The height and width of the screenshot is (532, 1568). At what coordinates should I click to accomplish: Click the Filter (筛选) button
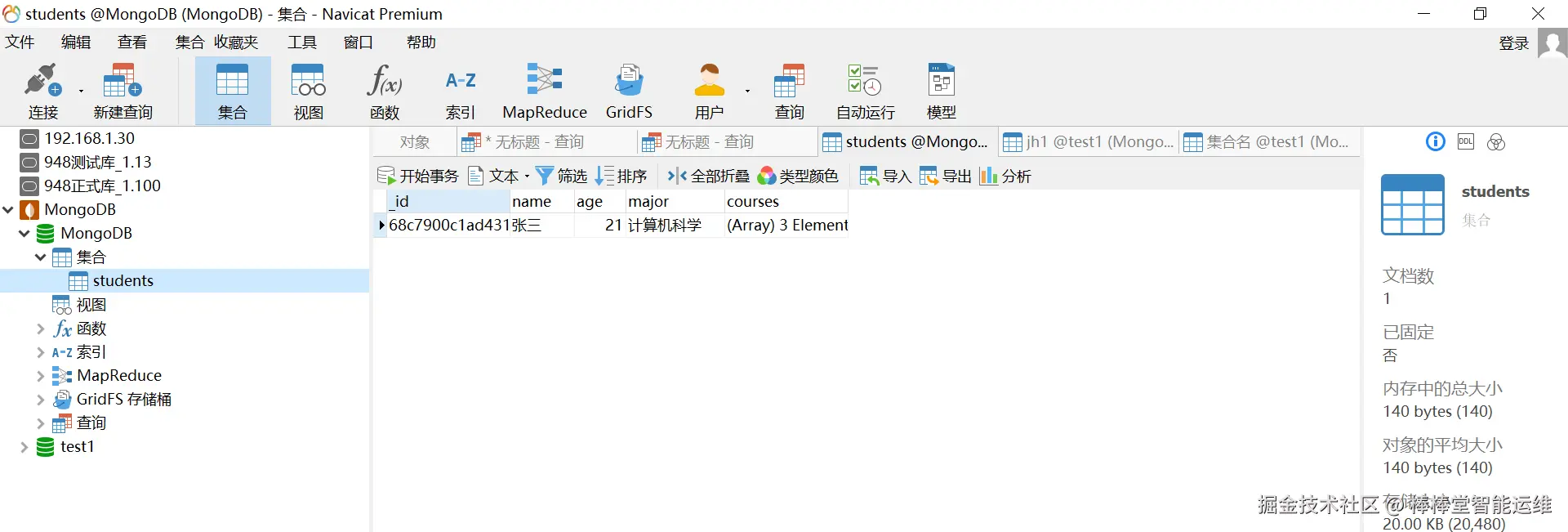tap(562, 176)
